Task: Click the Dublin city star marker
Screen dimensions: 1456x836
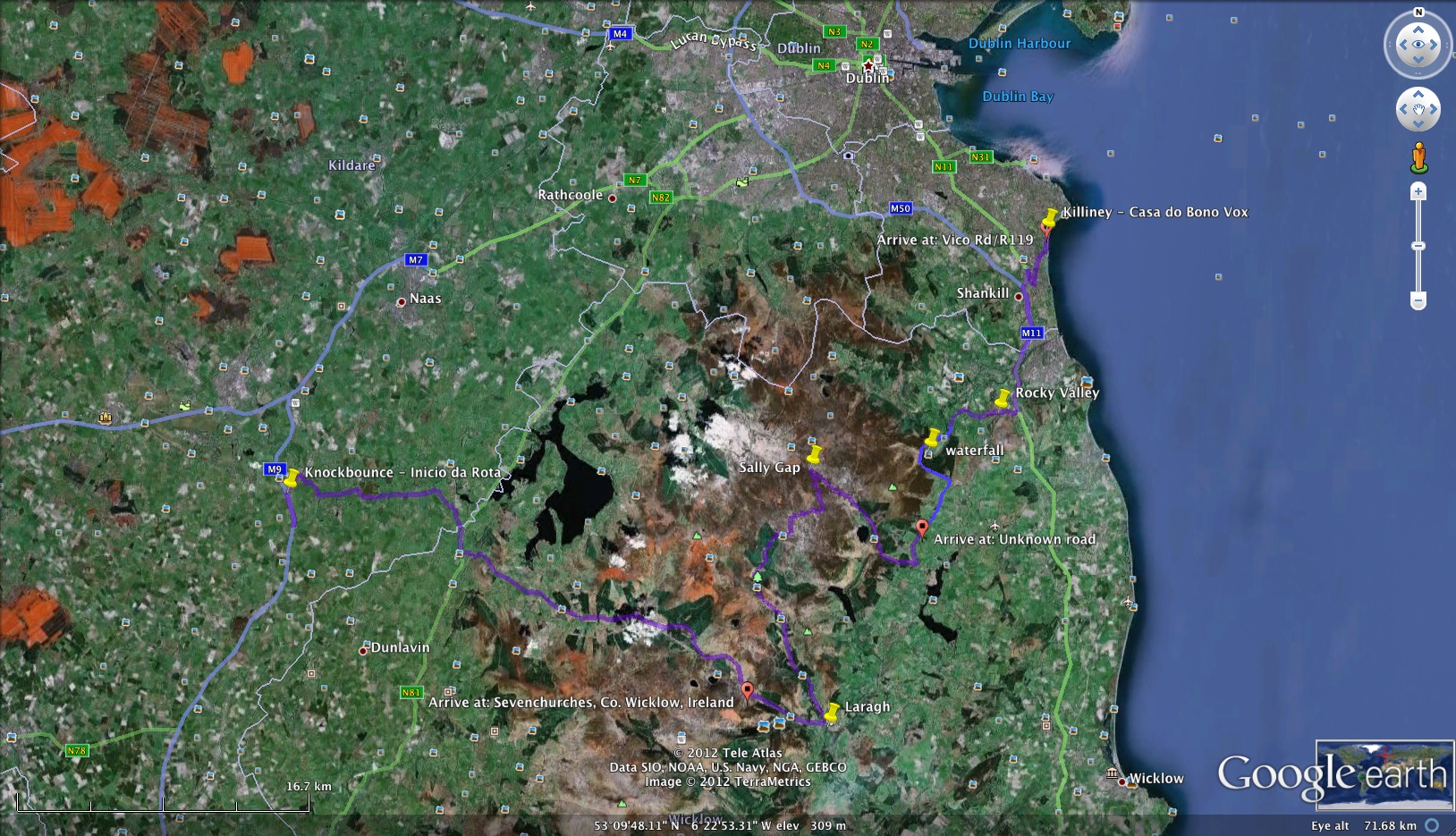Action: (x=867, y=66)
